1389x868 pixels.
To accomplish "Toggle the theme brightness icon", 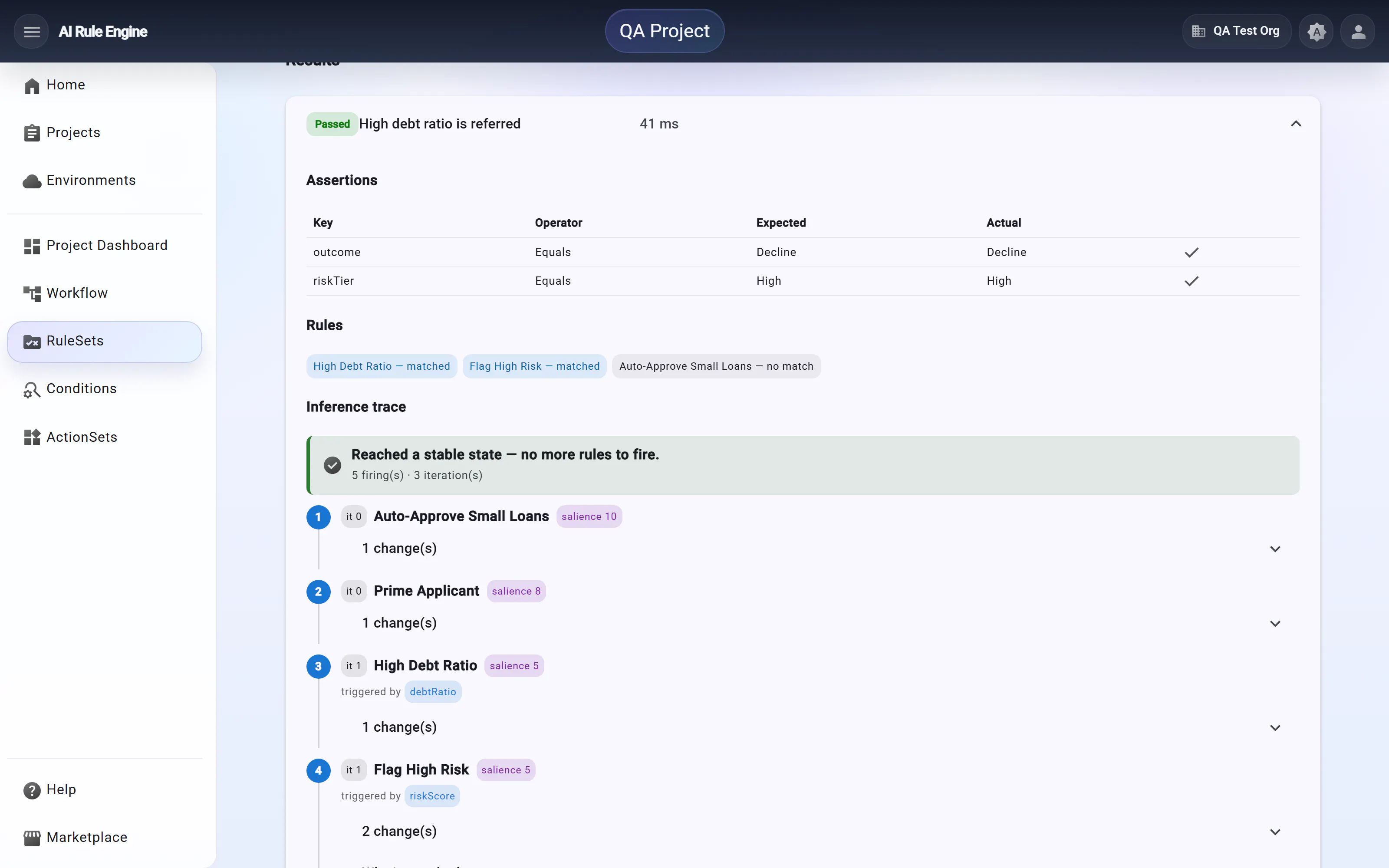I will pos(1316,31).
